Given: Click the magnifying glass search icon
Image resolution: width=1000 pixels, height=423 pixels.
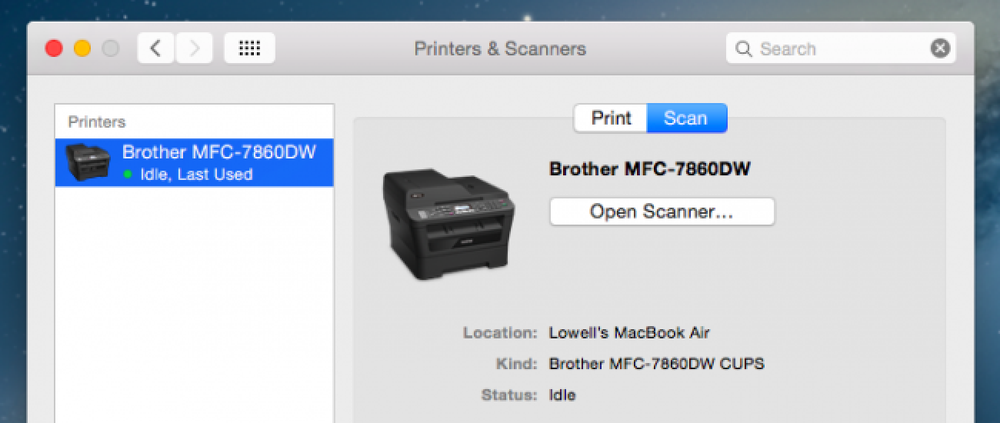Looking at the screenshot, I should click(x=743, y=49).
